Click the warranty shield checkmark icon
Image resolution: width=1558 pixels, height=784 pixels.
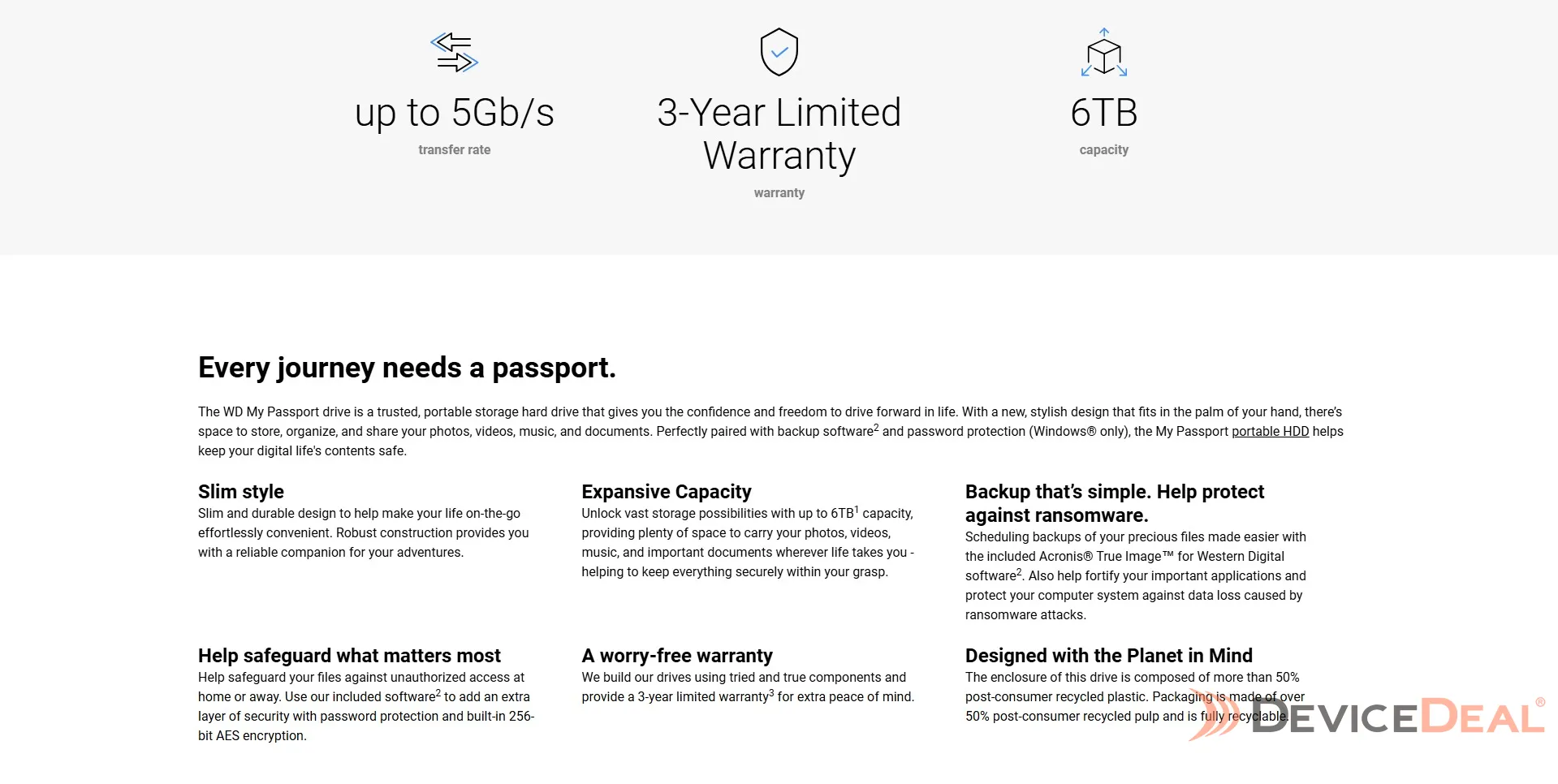pyautogui.click(x=779, y=52)
